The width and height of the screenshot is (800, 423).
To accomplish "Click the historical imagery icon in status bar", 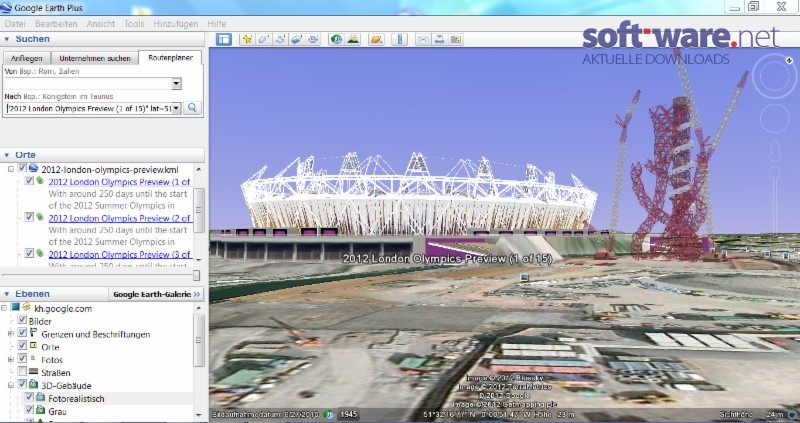I will [x=329, y=414].
